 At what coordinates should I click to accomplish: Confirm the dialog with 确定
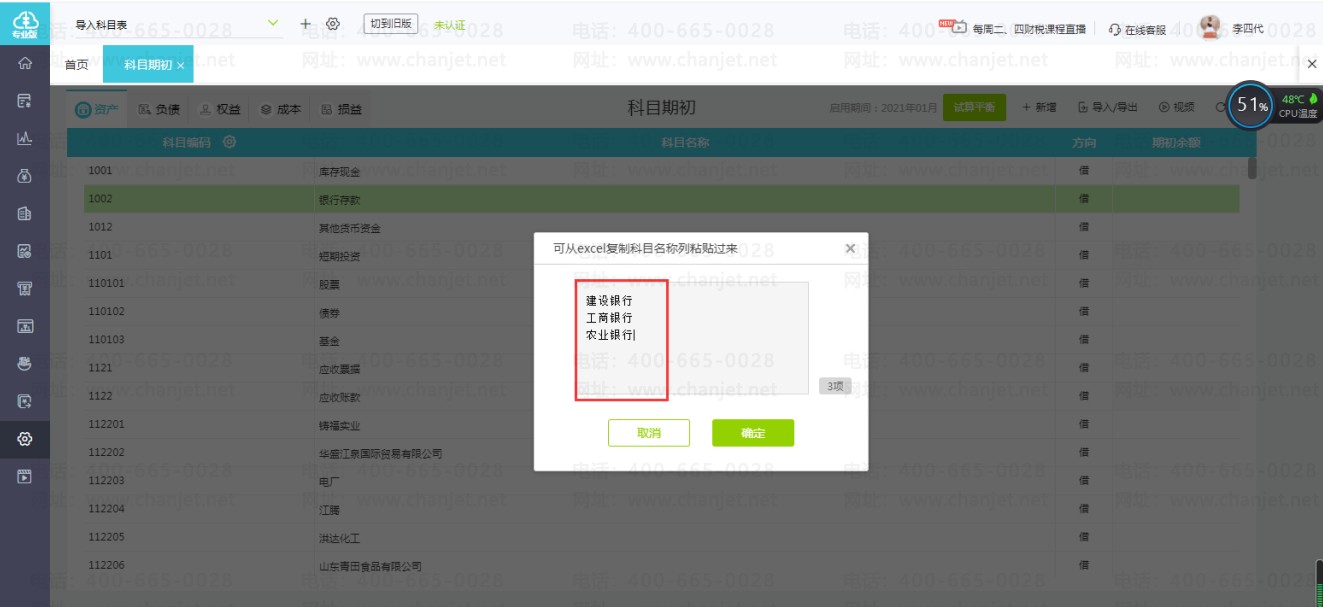[753, 433]
